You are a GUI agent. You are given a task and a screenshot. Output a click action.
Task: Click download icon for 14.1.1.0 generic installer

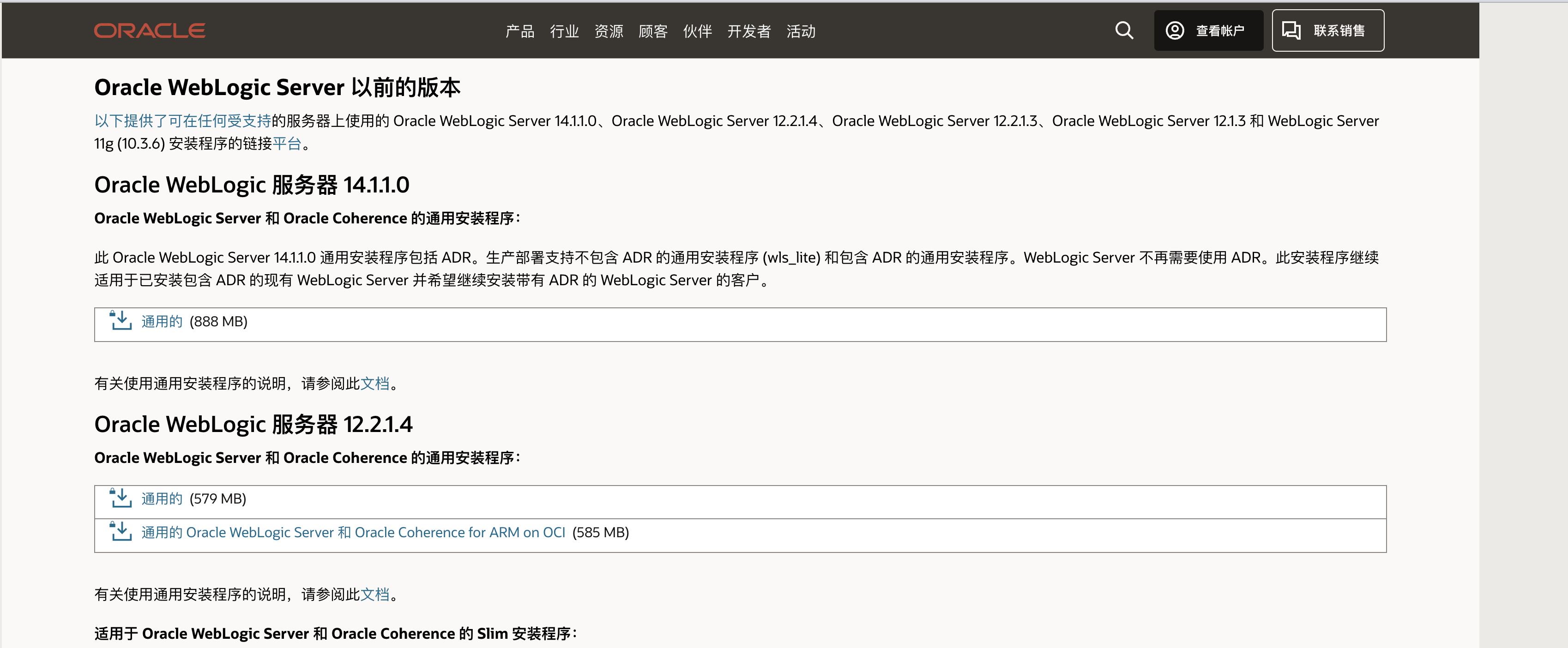[121, 321]
